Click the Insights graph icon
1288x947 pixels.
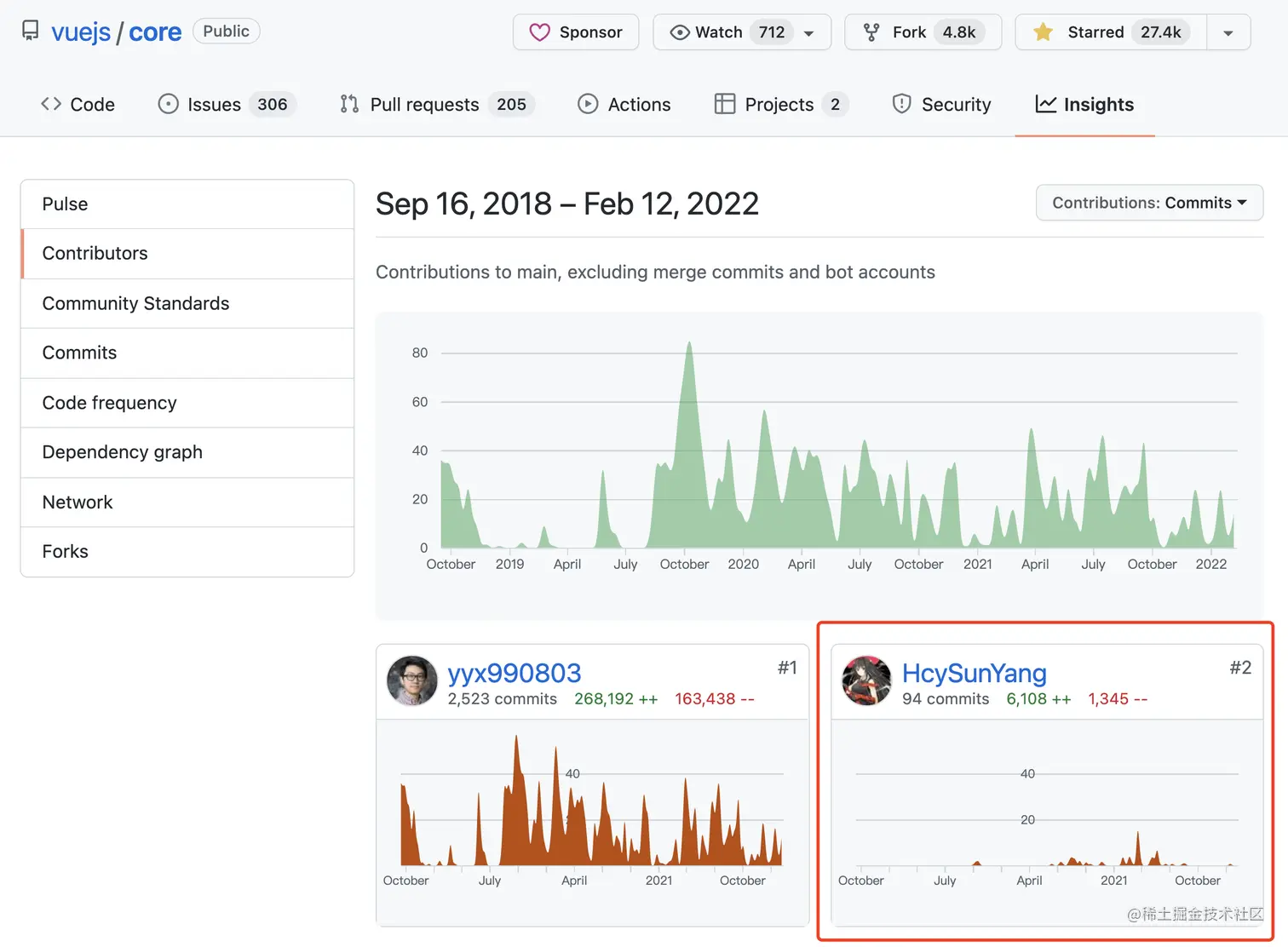(x=1046, y=104)
